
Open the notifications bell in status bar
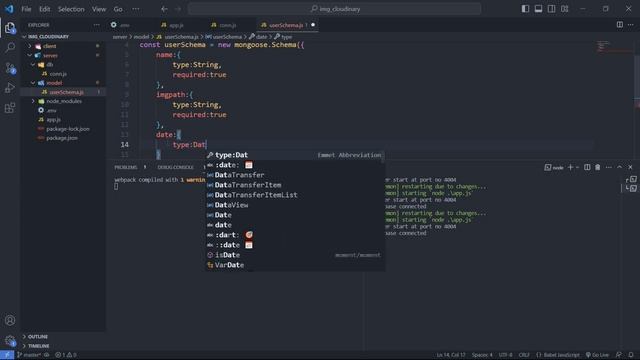(x=631, y=355)
